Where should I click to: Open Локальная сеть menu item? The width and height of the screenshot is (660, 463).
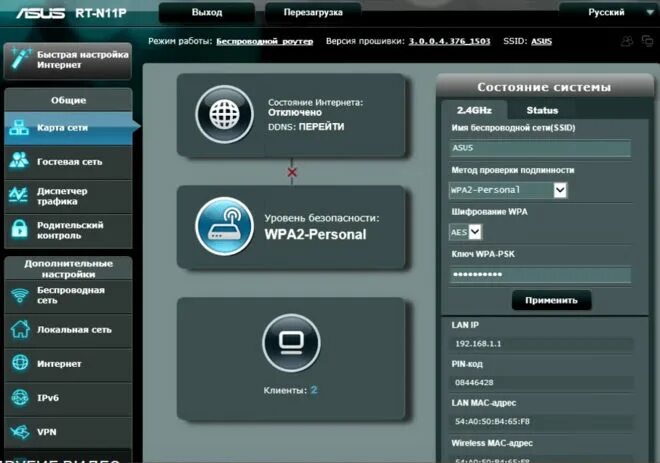pyautogui.click(x=68, y=330)
